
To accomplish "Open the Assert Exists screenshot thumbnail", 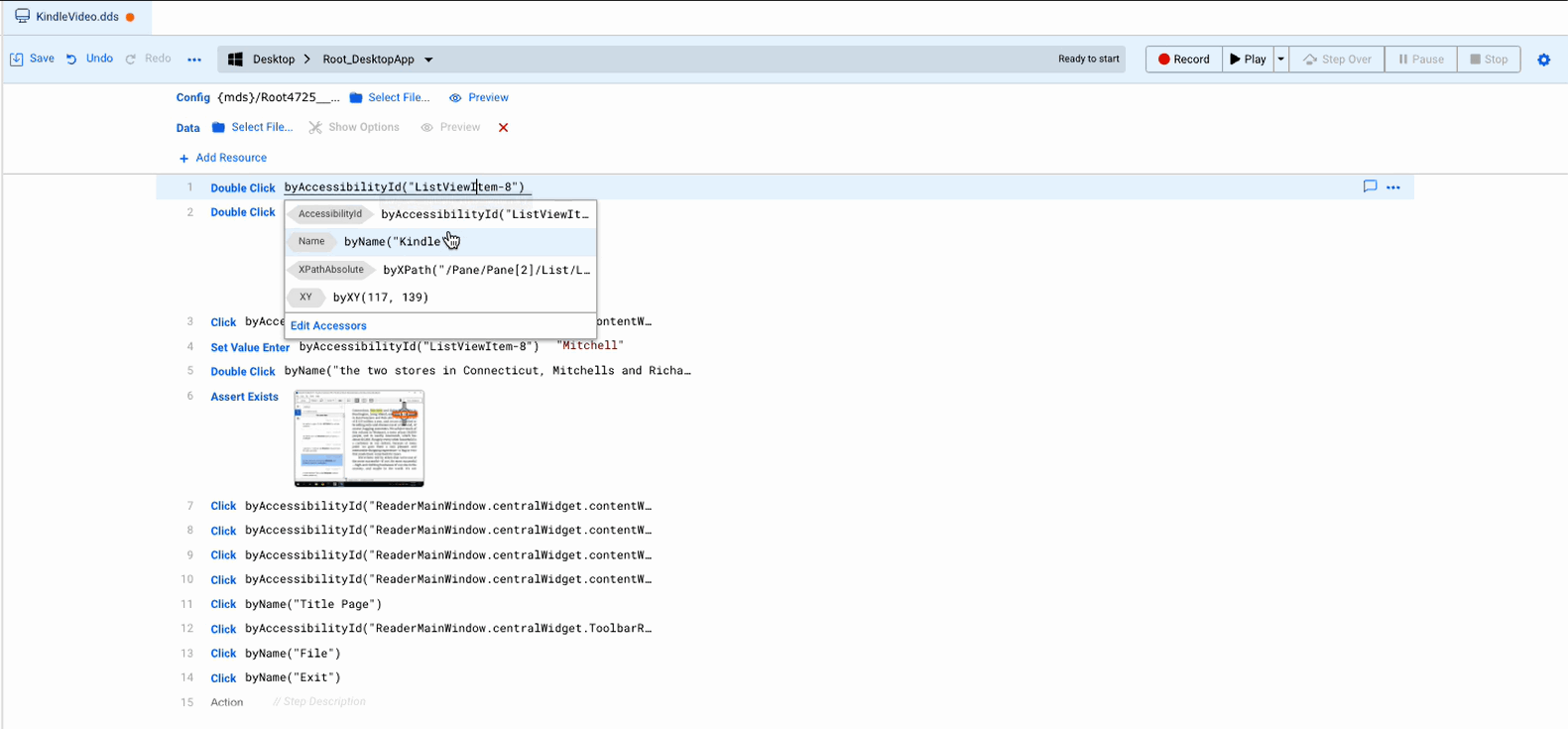I will (x=359, y=438).
